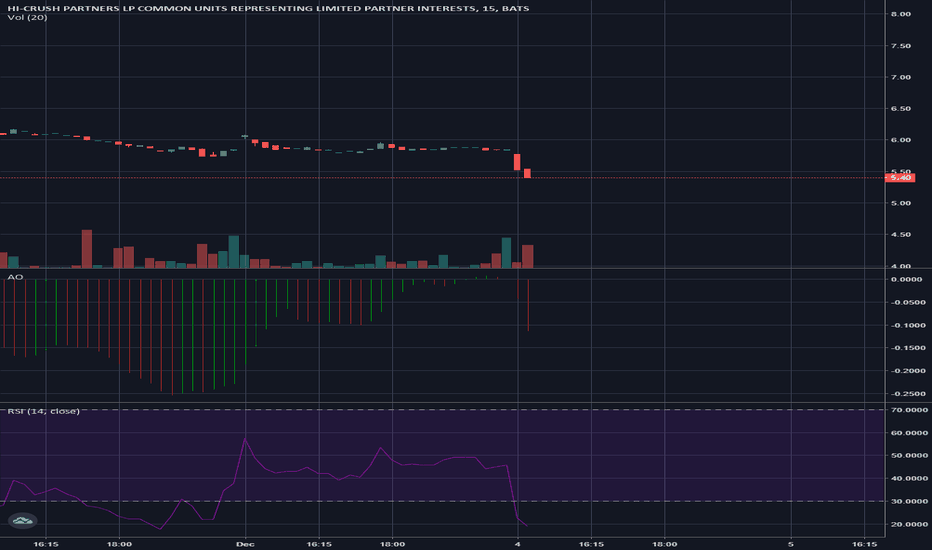
Task: Click the TradingView cloud logo icon
Action: (23, 521)
